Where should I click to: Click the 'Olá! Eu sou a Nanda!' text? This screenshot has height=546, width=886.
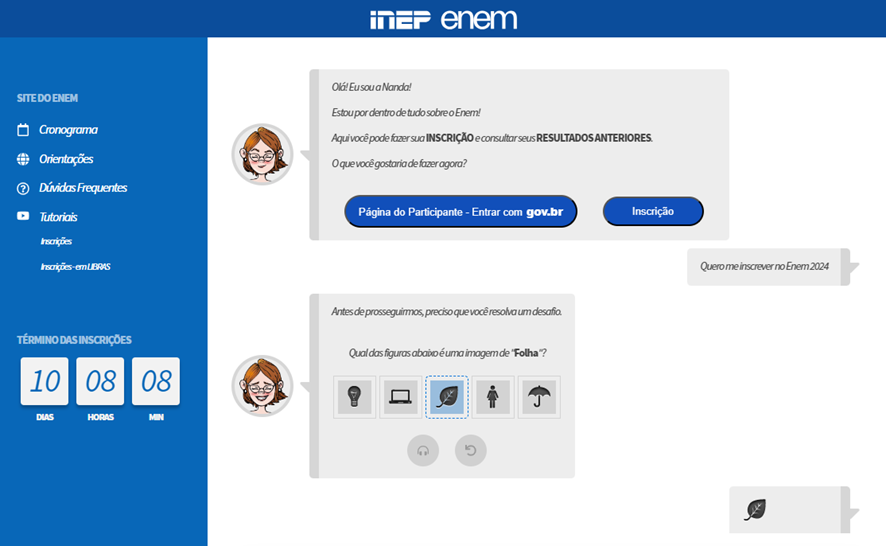coord(371,87)
